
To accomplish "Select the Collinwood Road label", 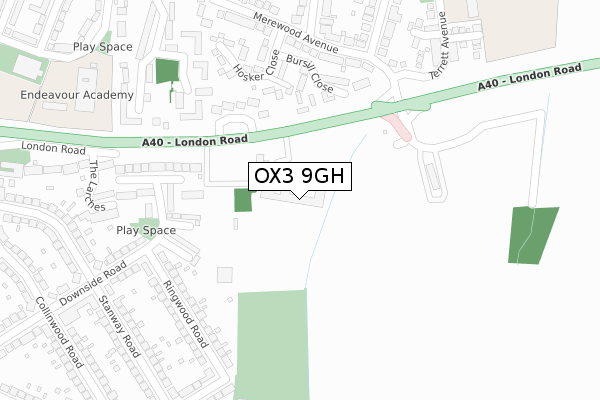I will point(59,332).
